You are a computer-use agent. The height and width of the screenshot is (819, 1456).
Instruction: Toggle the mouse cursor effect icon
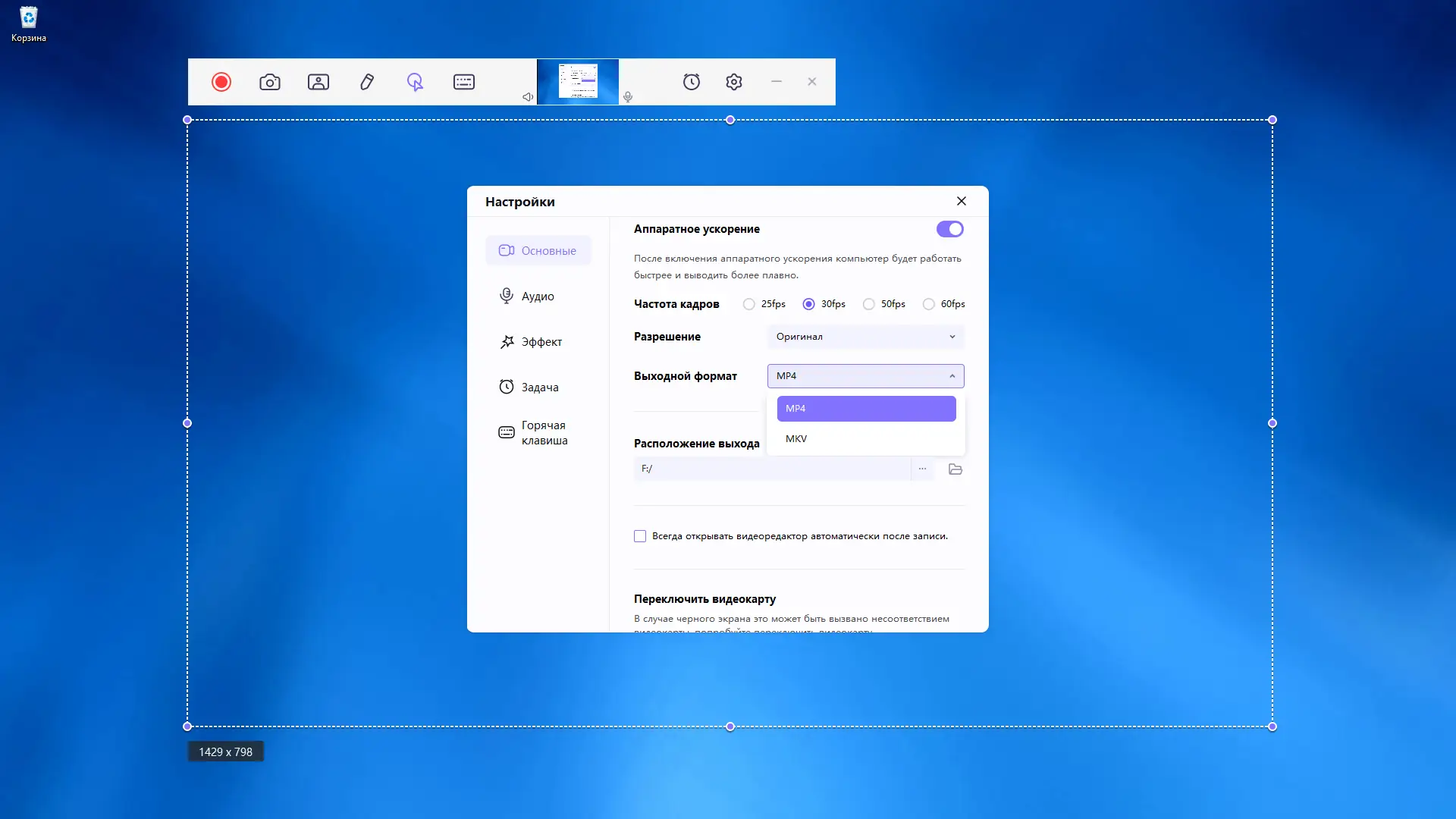click(x=415, y=82)
